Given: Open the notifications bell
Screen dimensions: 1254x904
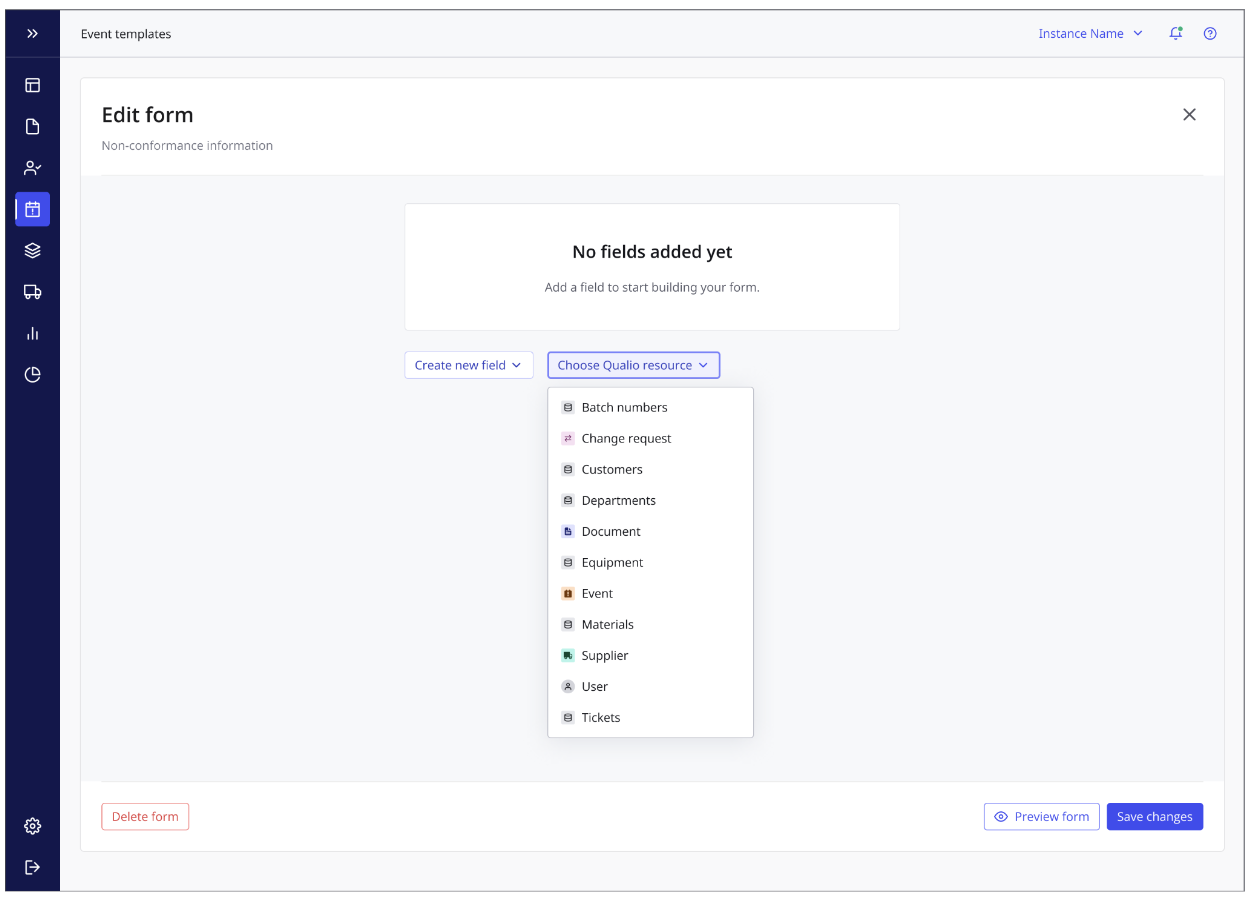Looking at the screenshot, I should [x=1176, y=34].
